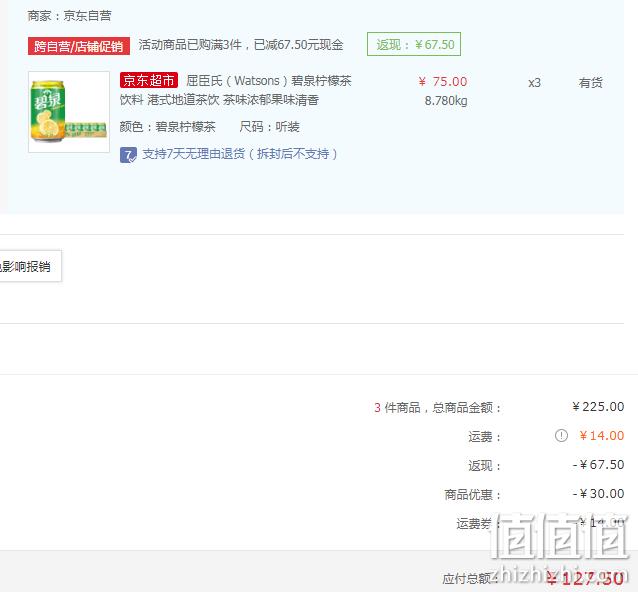Screen dimensions: 638x592
Task: Open the Watsons lemon tea product thumbnail
Action: click(x=69, y=112)
